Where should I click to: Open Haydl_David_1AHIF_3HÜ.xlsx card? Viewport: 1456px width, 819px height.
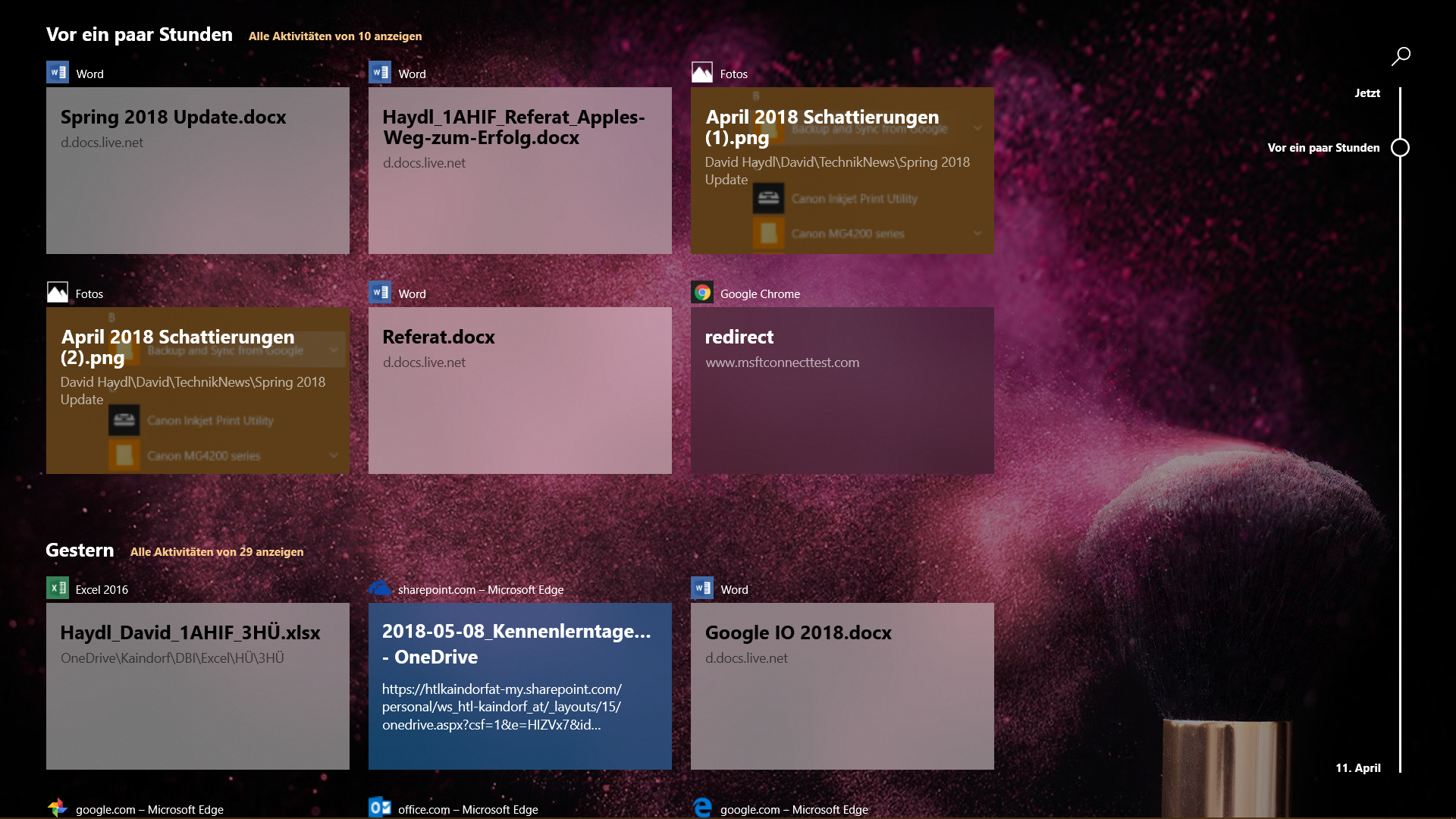point(198,686)
